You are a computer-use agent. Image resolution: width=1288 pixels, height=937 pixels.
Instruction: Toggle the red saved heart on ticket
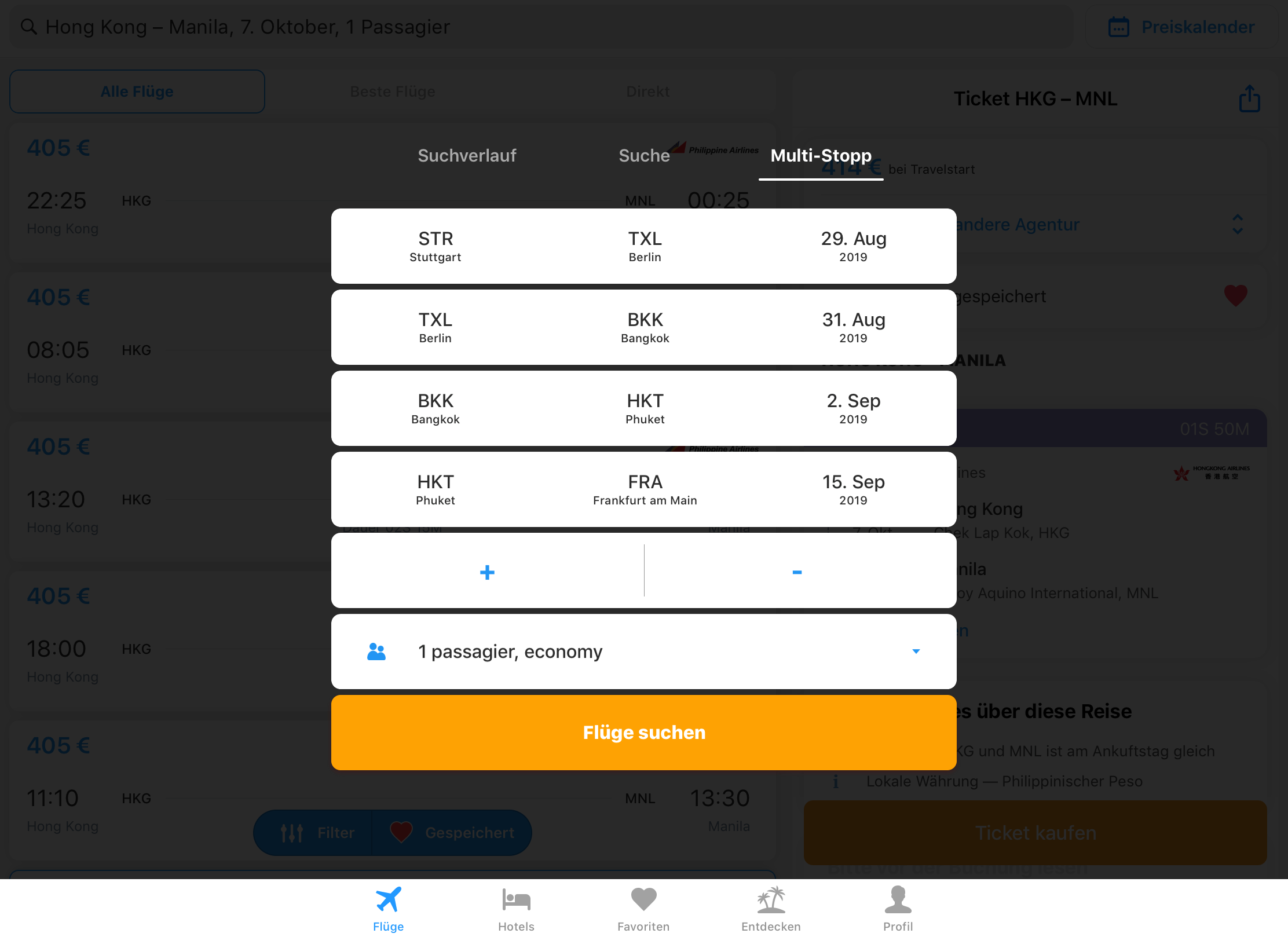tap(1235, 296)
